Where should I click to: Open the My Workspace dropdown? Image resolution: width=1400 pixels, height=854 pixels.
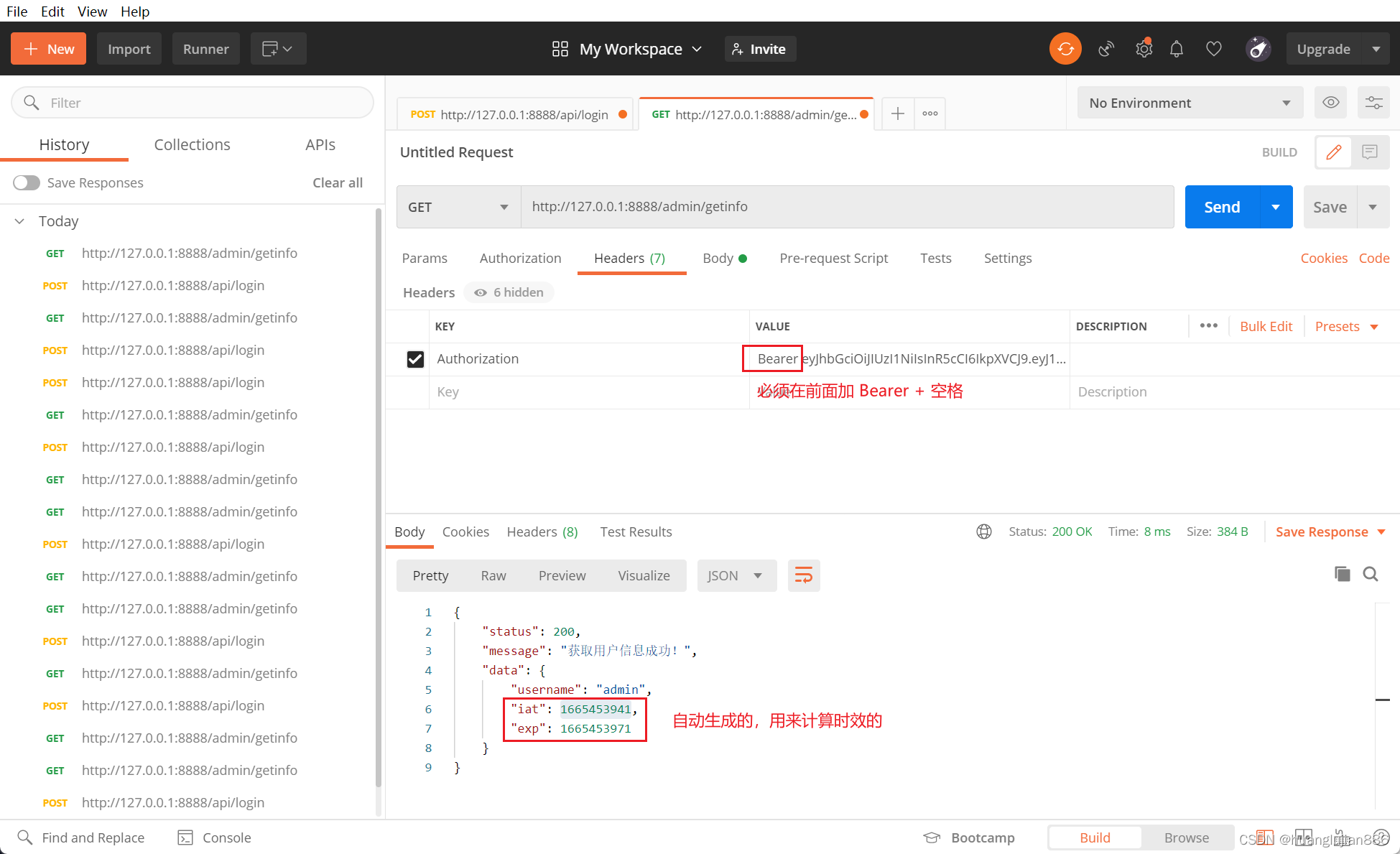click(x=627, y=49)
